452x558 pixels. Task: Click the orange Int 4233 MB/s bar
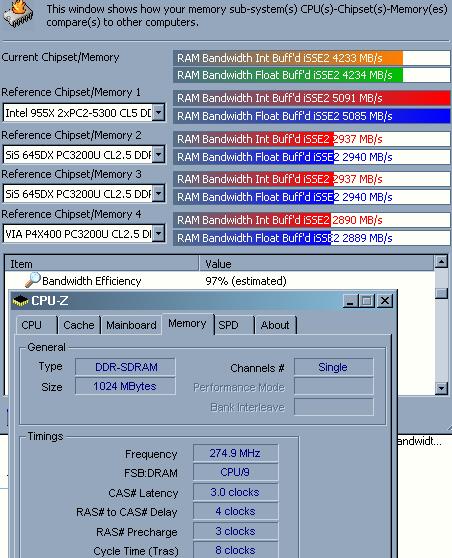[x=312, y=58]
